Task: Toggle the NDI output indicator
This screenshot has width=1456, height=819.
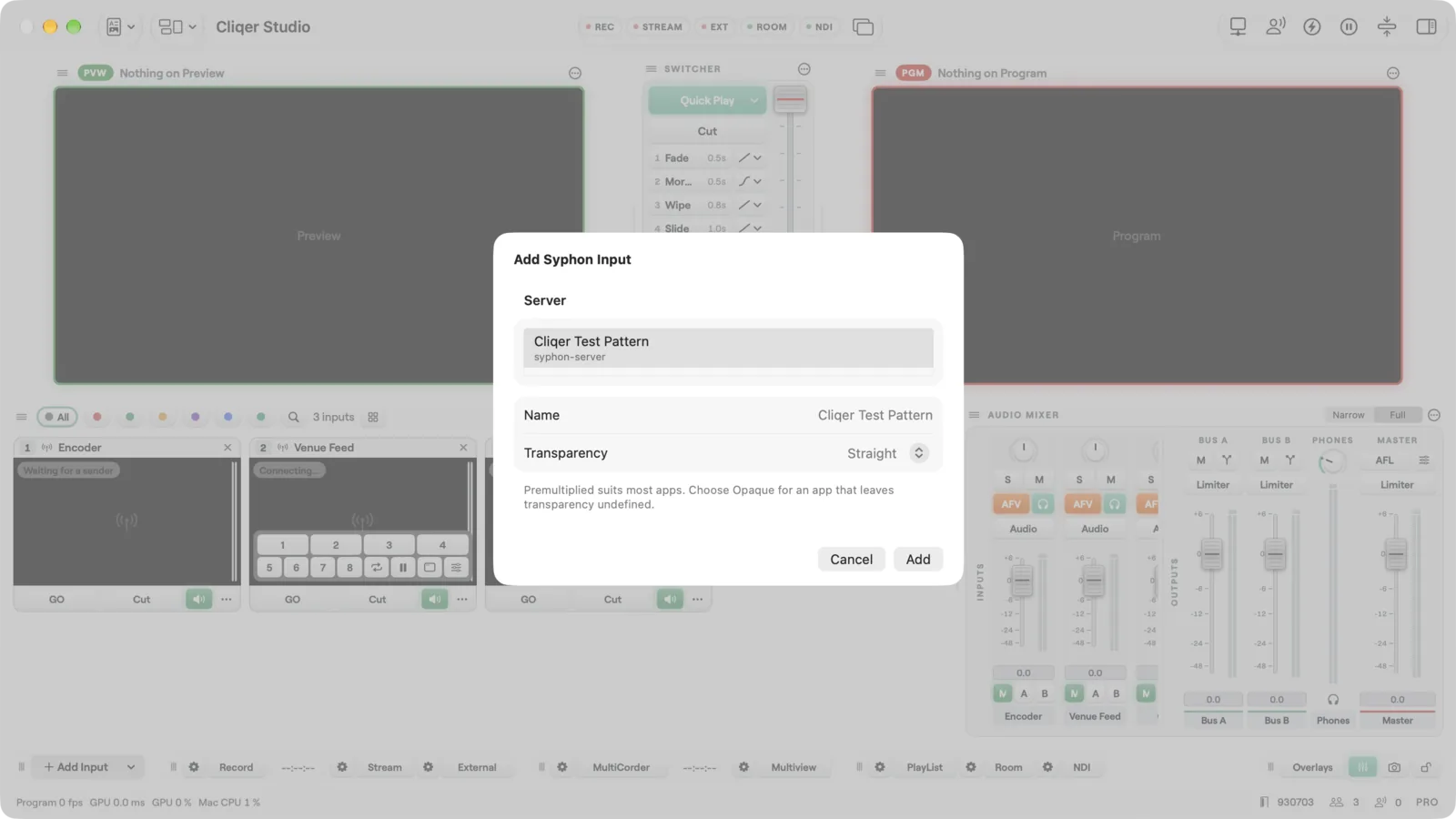Action: pyautogui.click(x=820, y=27)
